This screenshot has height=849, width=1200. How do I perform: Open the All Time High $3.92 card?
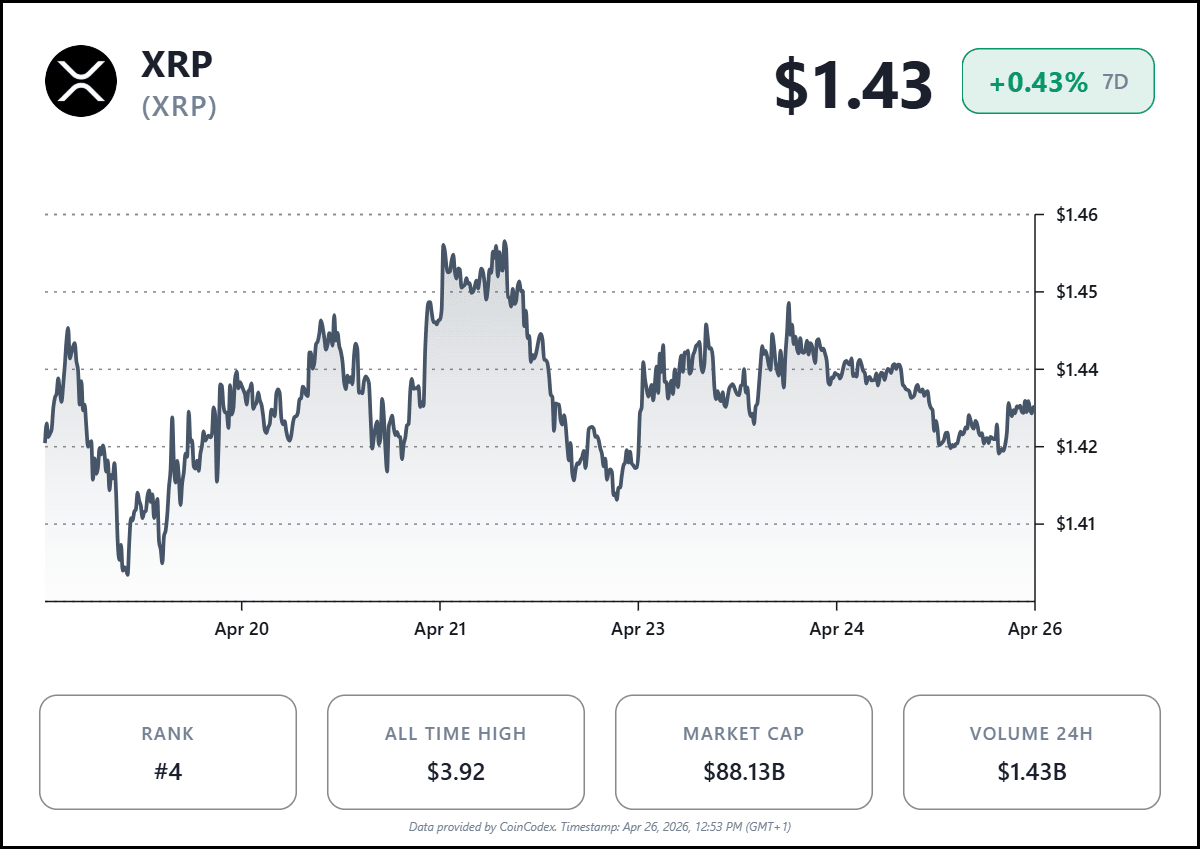[x=456, y=752]
